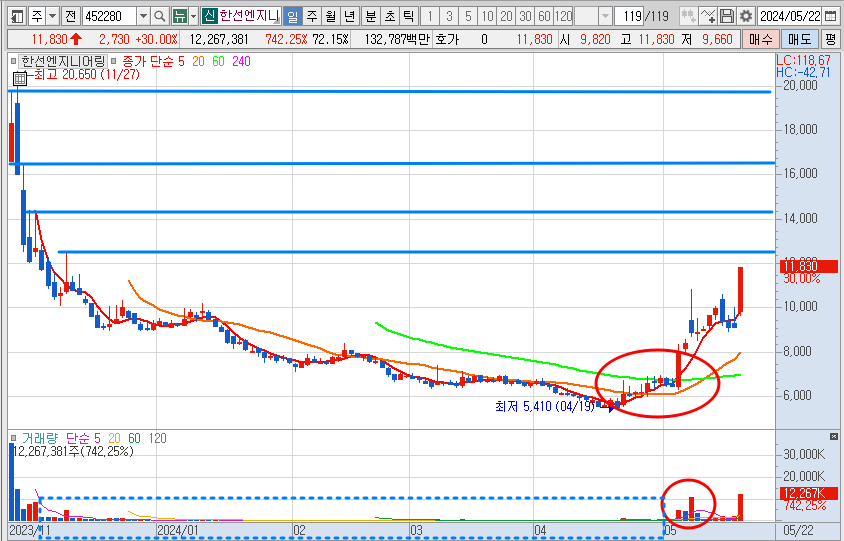Open the empty interval combo box
The image size is (844, 541).
[x=593, y=16]
